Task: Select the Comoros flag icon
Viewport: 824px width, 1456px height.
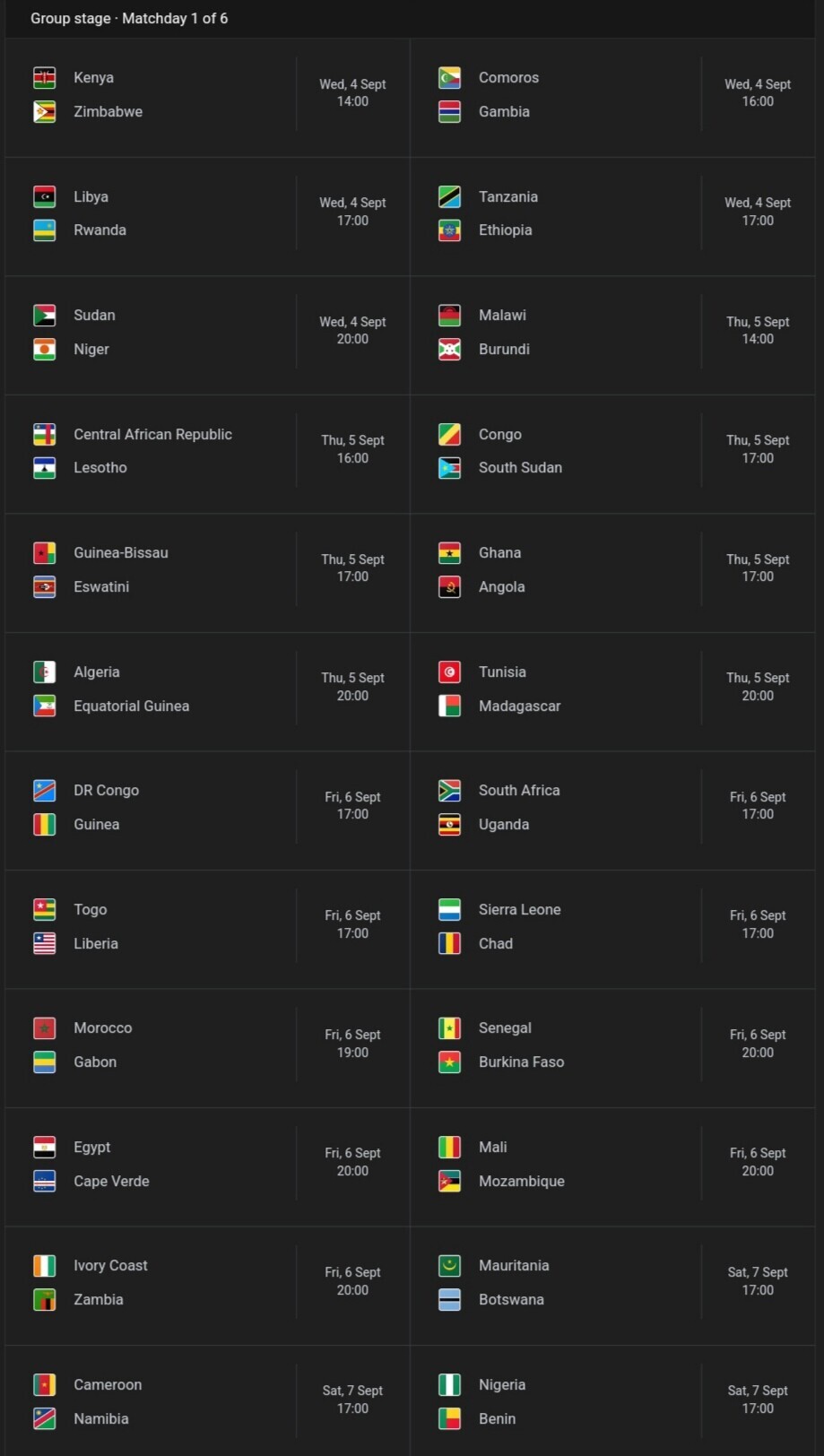Action: tap(449, 78)
